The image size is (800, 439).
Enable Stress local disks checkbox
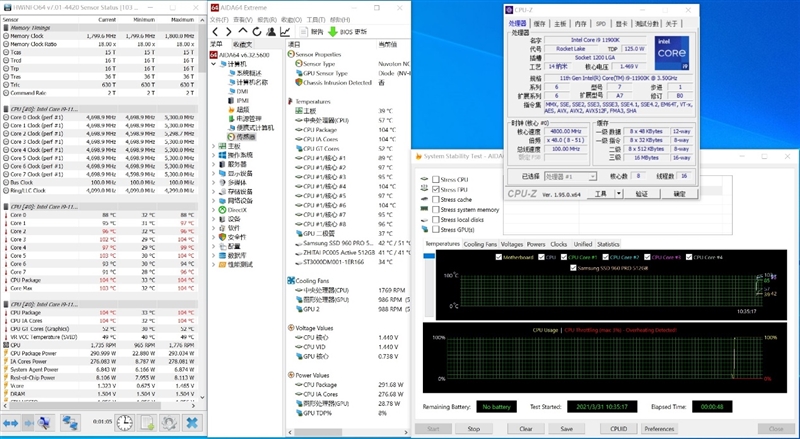436,220
